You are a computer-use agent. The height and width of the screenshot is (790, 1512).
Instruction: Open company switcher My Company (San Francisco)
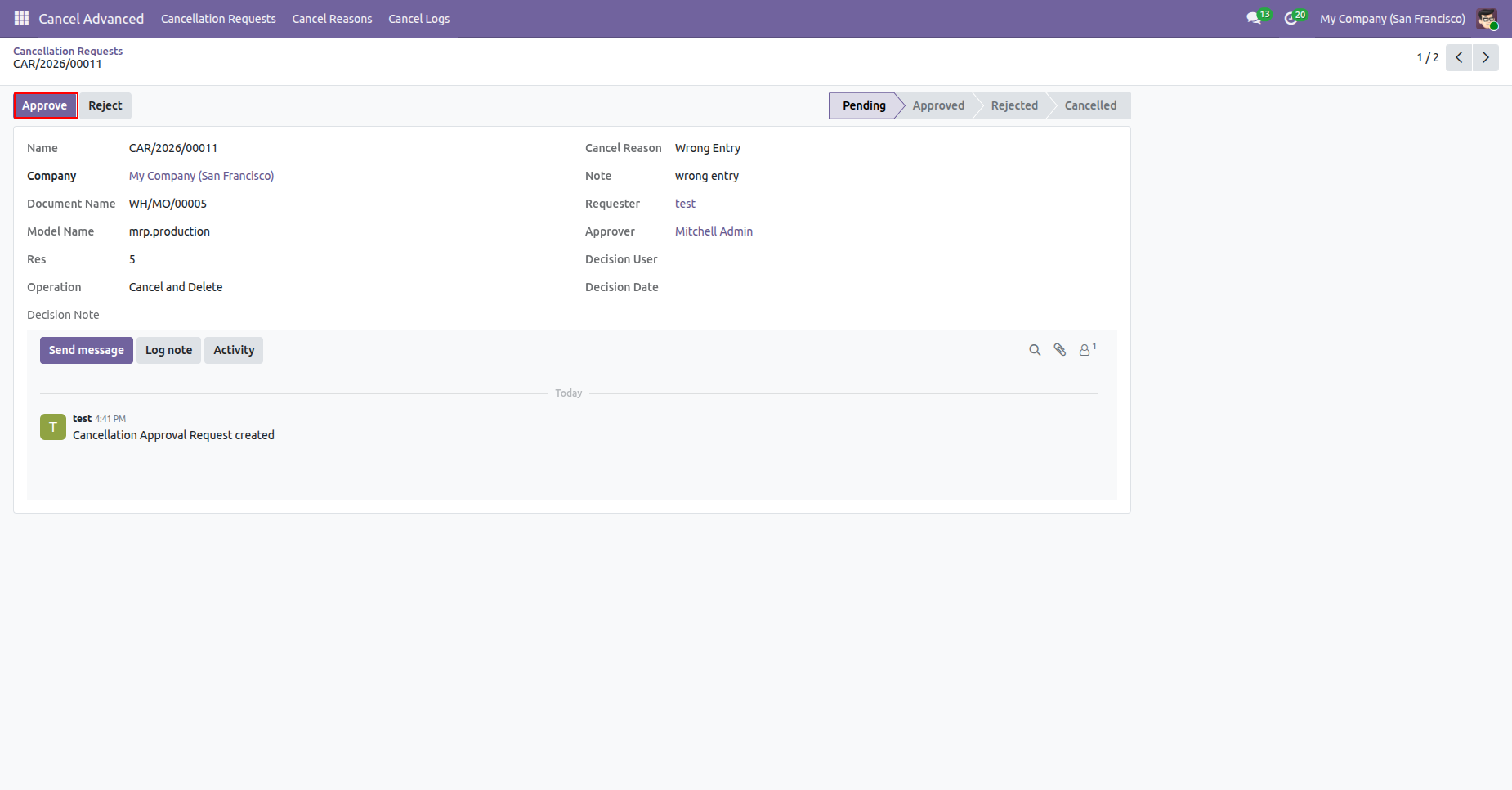(1392, 18)
